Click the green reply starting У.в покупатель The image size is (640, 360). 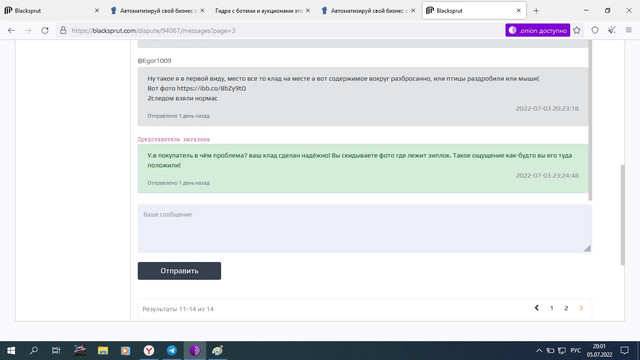pos(363,169)
